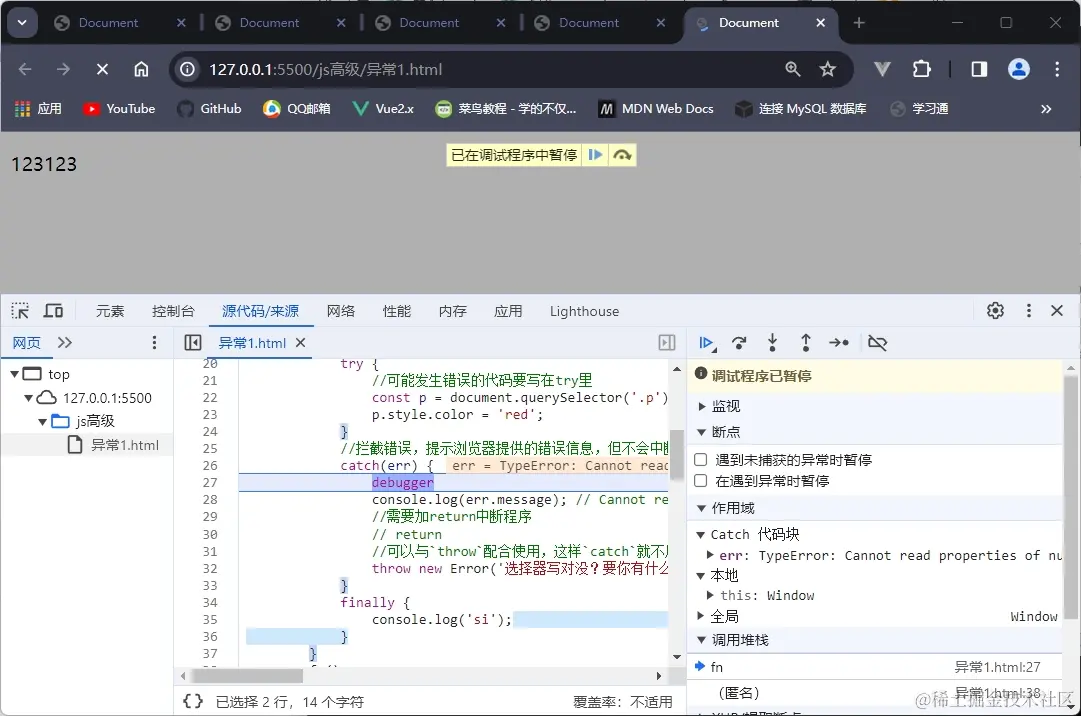Close the DevTools panel
Screen dimensions: 1081x716
coord(1057,311)
